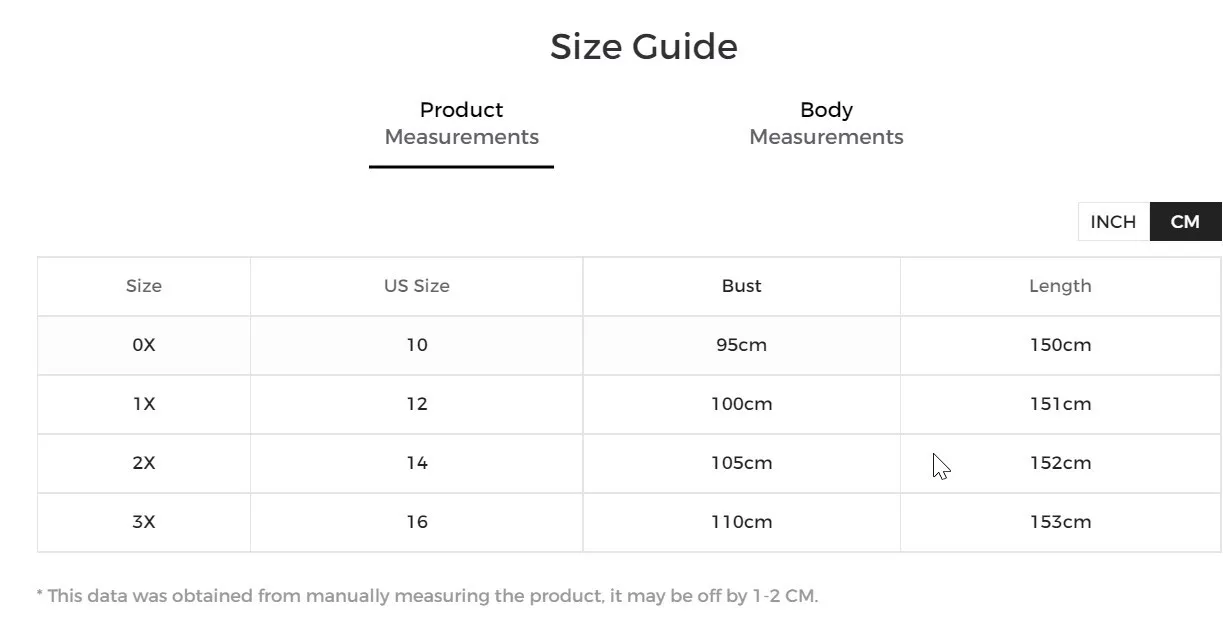Click the Size Guide heading
This screenshot has width=1223, height=621.
pyautogui.click(x=644, y=47)
